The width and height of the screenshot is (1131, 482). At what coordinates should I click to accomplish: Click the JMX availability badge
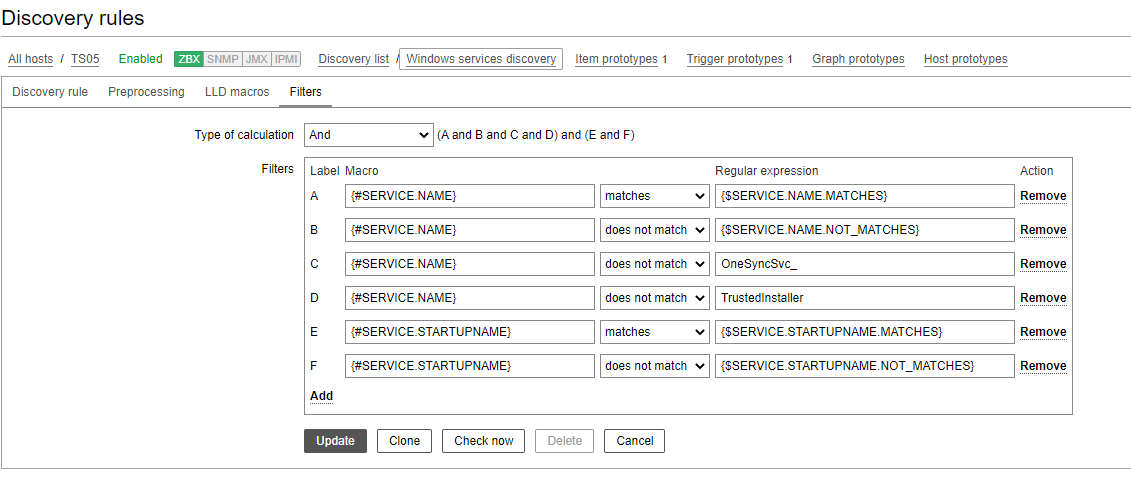(x=256, y=59)
